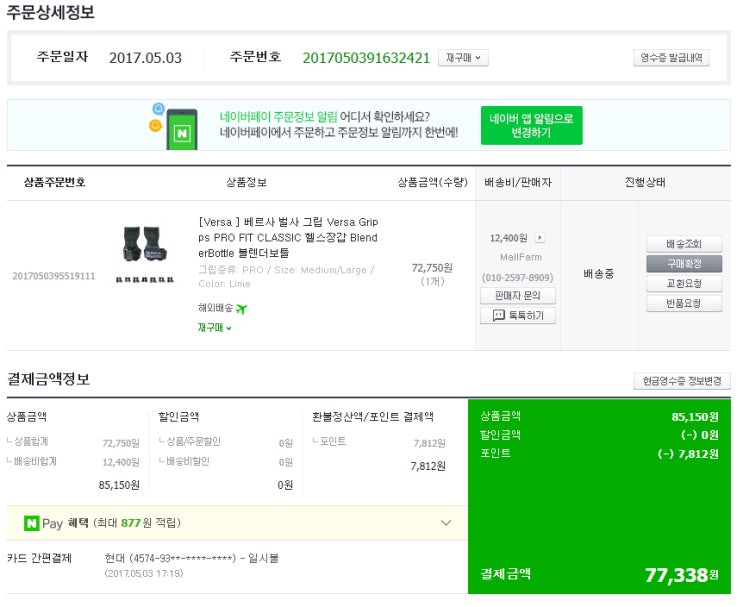Click the N Pay logo icon
The image size is (743, 607).
(32, 523)
